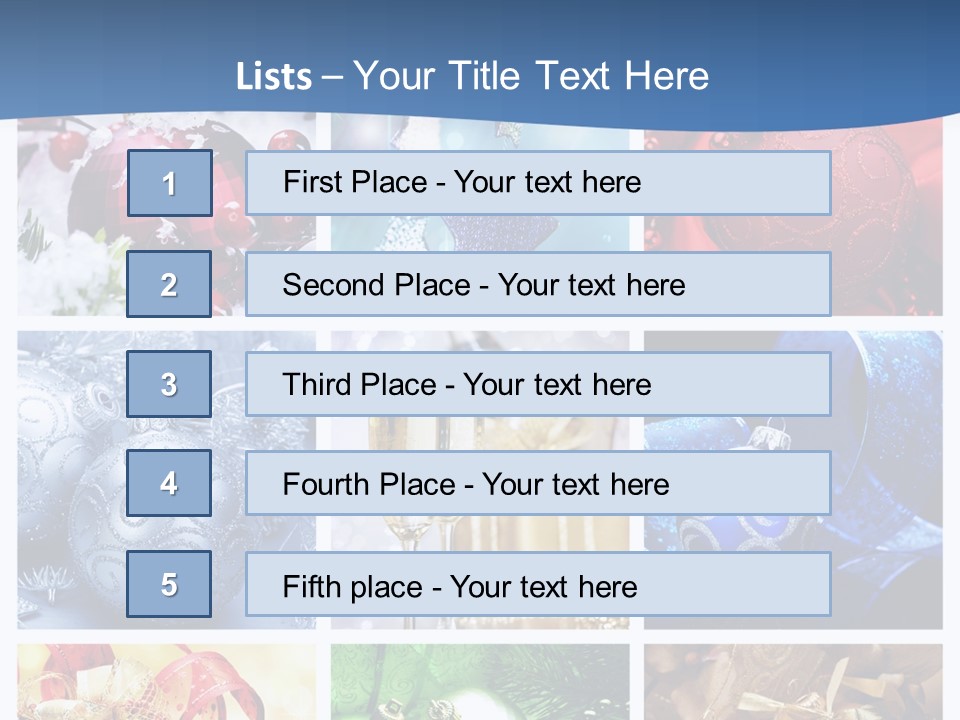Click the Fourth Place text box
This screenshot has height=720, width=960.
(x=538, y=484)
